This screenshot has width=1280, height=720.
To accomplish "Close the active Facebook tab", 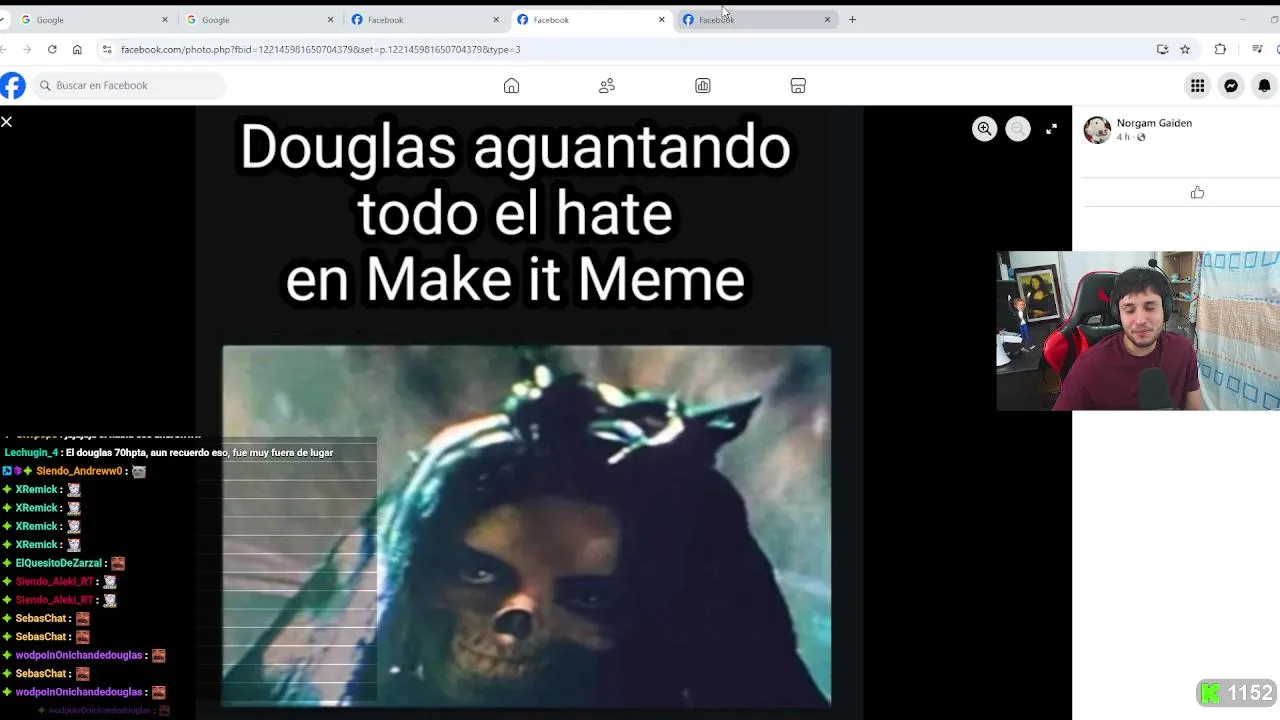I will click(x=662, y=19).
